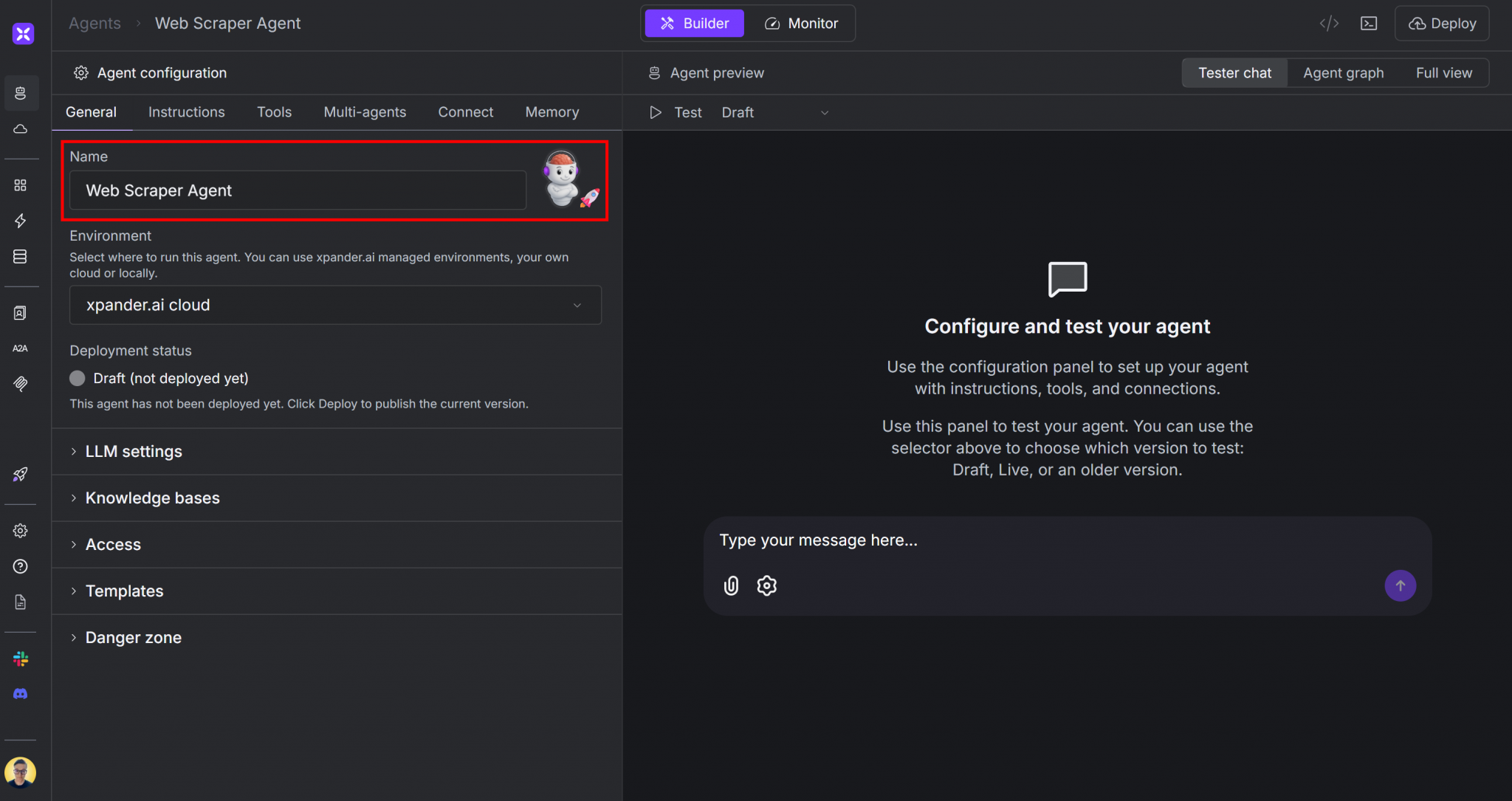
Task: Open the terminal console icon
Action: click(1369, 24)
